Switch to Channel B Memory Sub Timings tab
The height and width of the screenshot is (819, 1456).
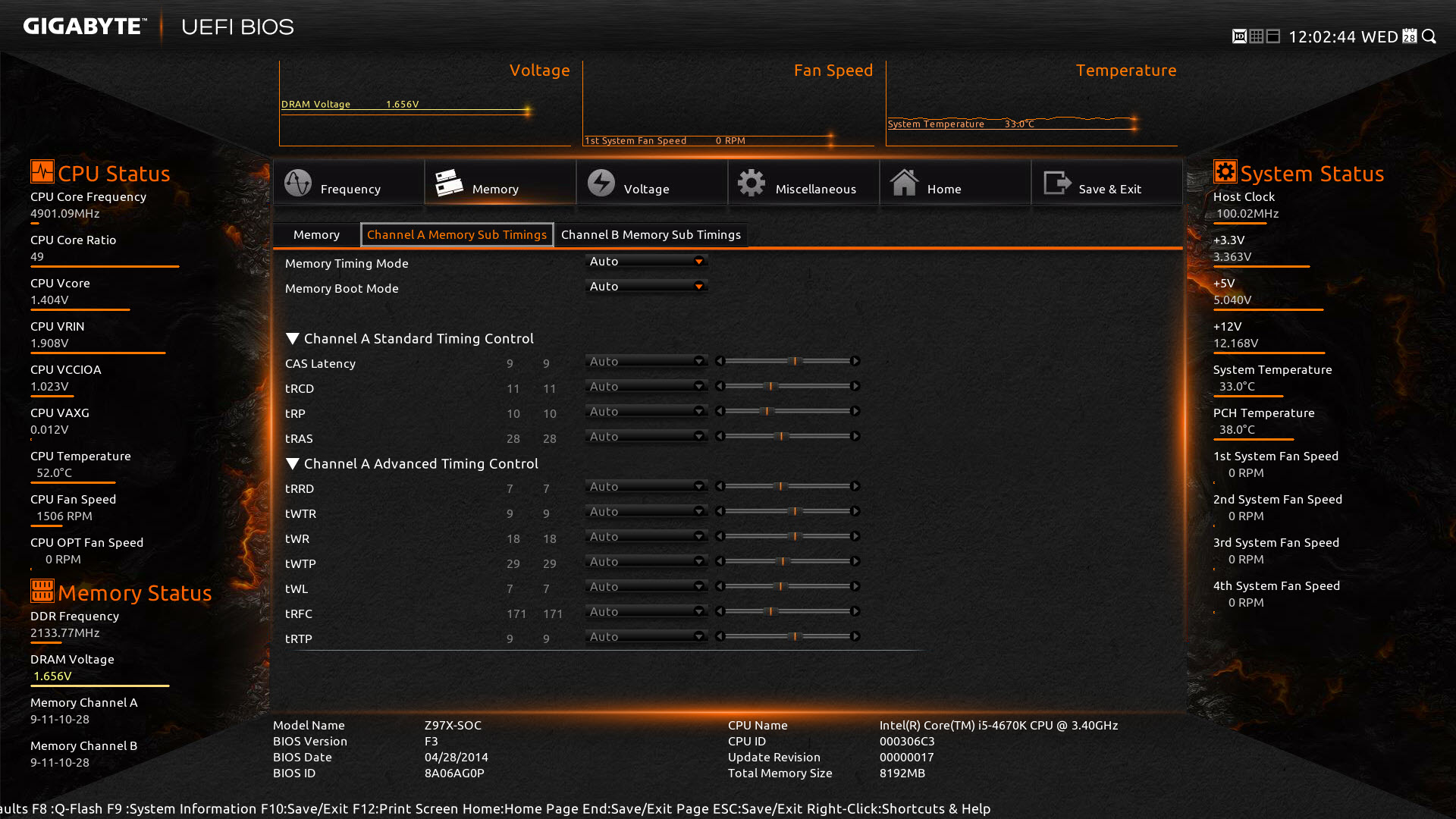[651, 235]
